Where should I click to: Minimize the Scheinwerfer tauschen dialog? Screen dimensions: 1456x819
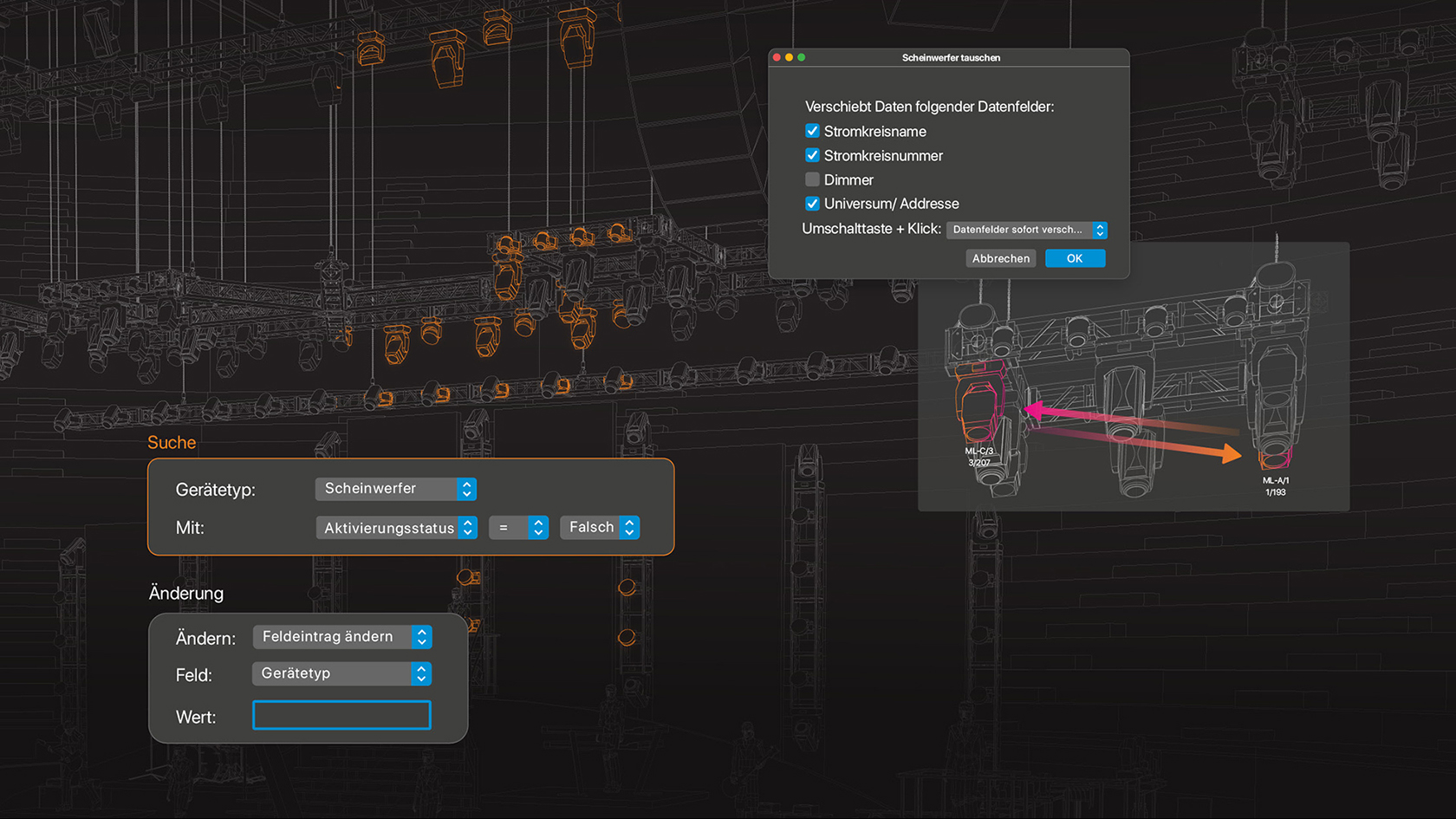point(789,57)
